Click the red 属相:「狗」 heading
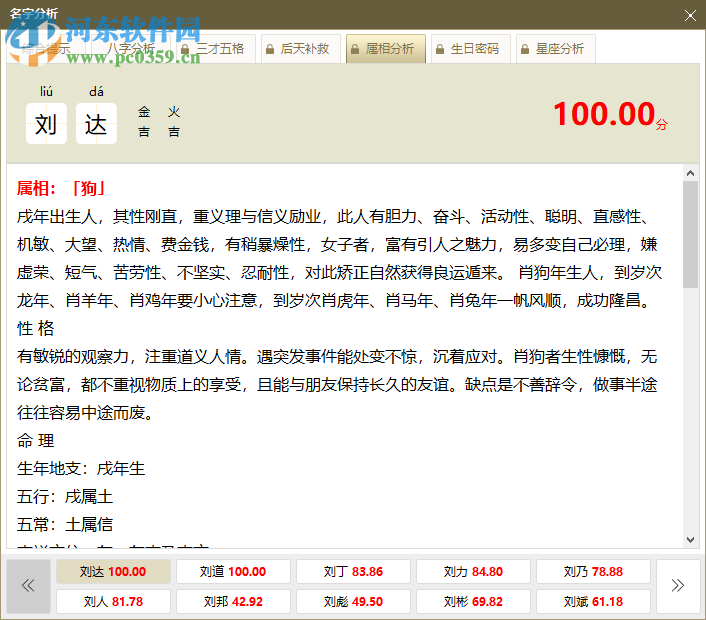 point(61,188)
